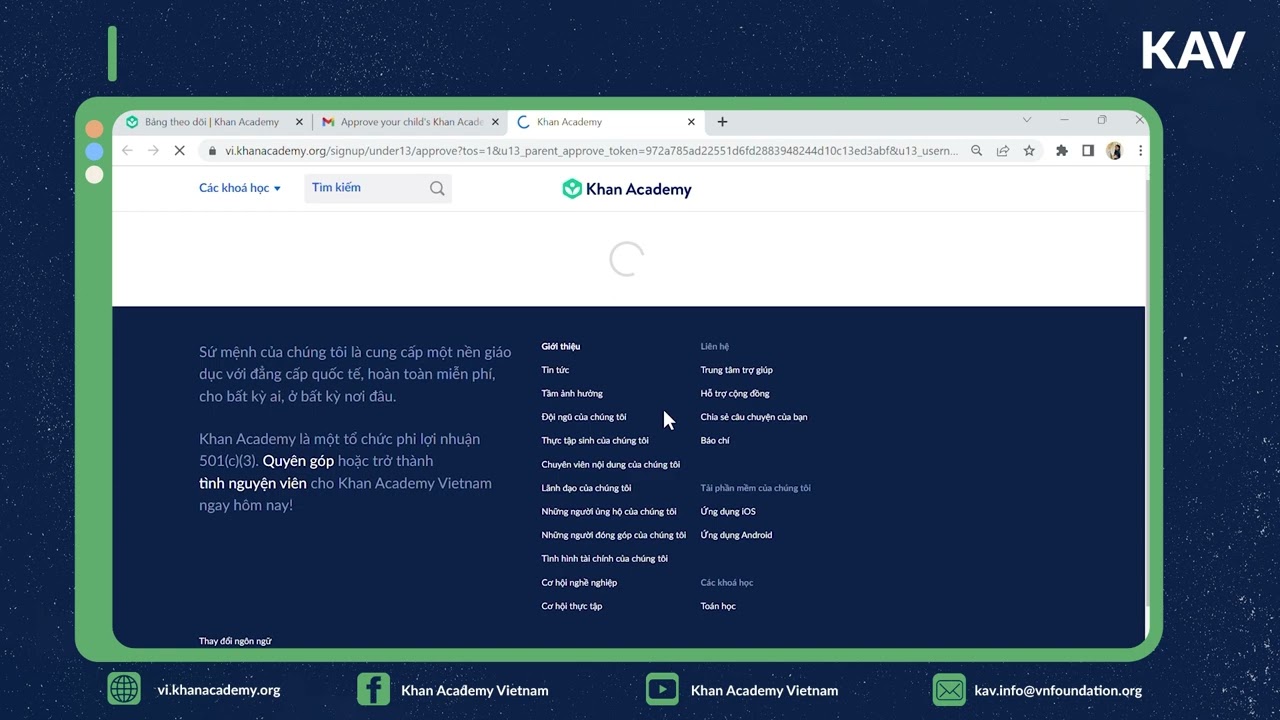The width and height of the screenshot is (1280, 720).
Task: Open the Báo chí link
Action: (x=715, y=441)
